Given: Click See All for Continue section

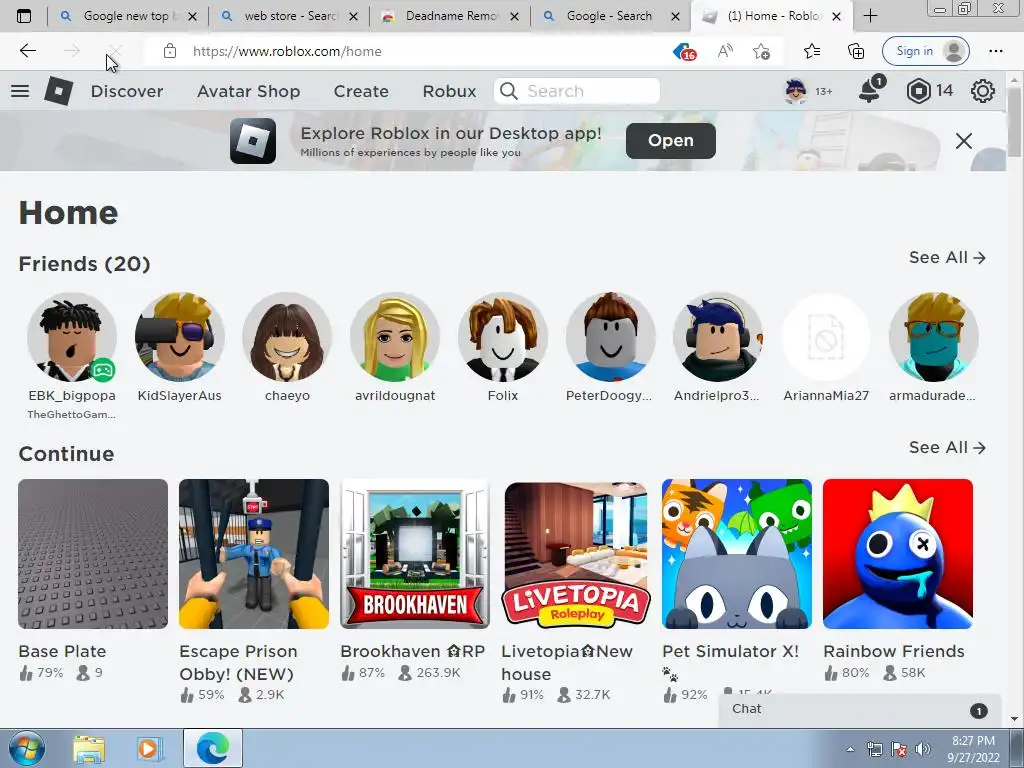Looking at the screenshot, I should point(948,447).
